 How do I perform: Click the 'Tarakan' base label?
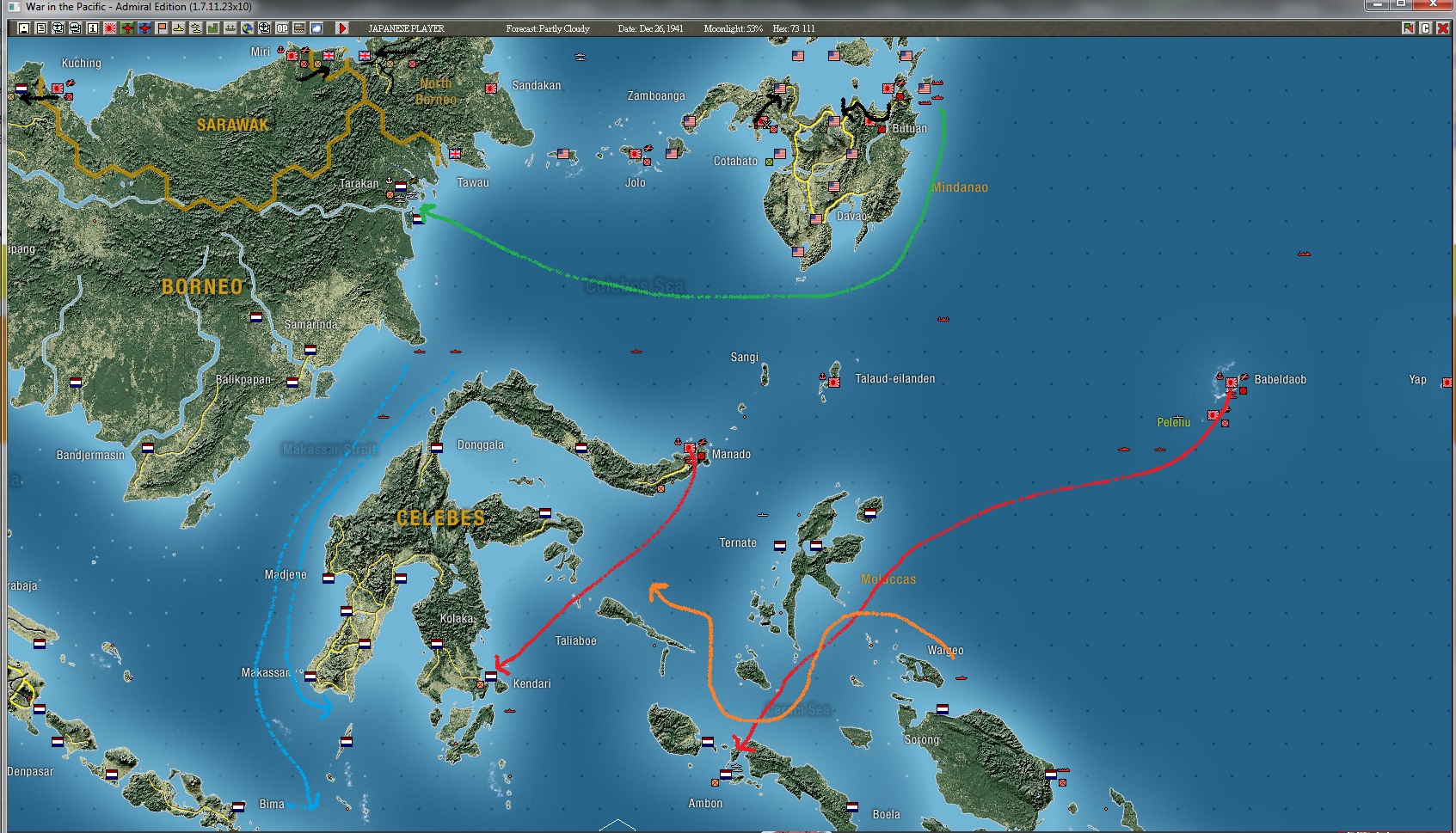tap(359, 183)
